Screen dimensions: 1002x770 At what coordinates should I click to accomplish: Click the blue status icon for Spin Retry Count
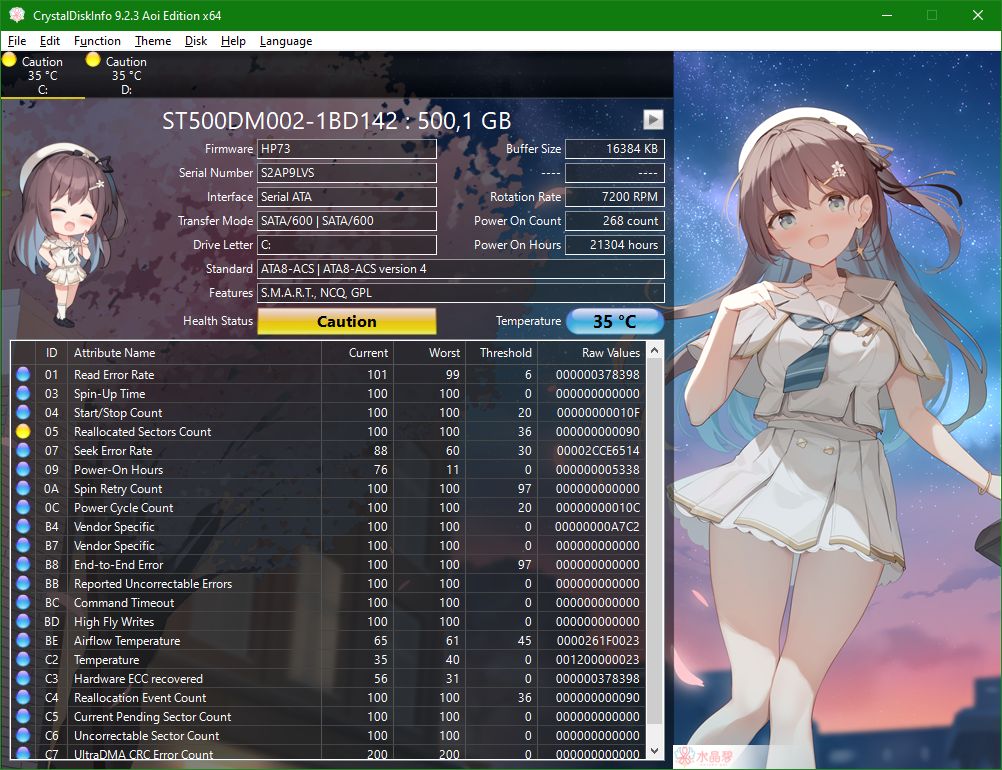[23, 488]
